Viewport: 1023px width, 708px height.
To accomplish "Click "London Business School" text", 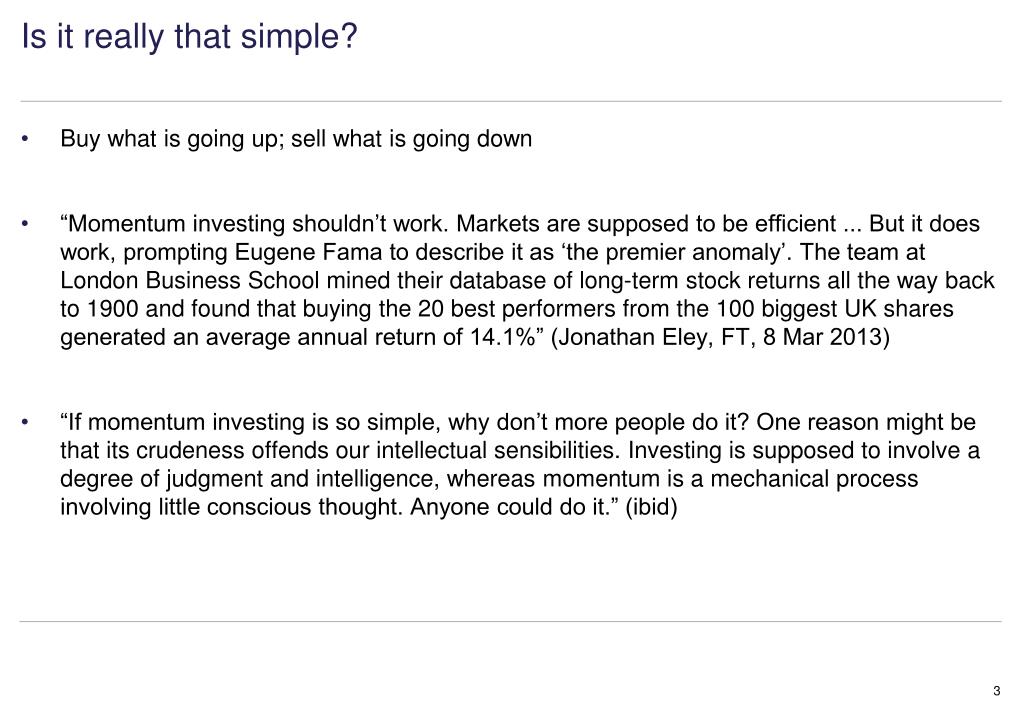I will click(x=190, y=281).
